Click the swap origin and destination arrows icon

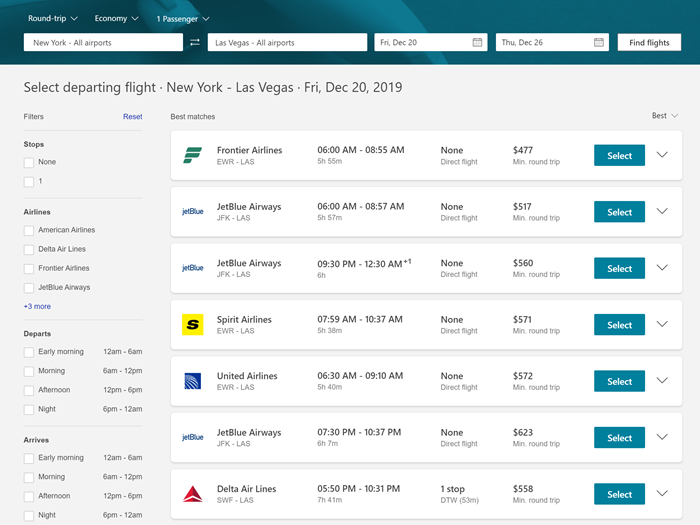(x=195, y=43)
